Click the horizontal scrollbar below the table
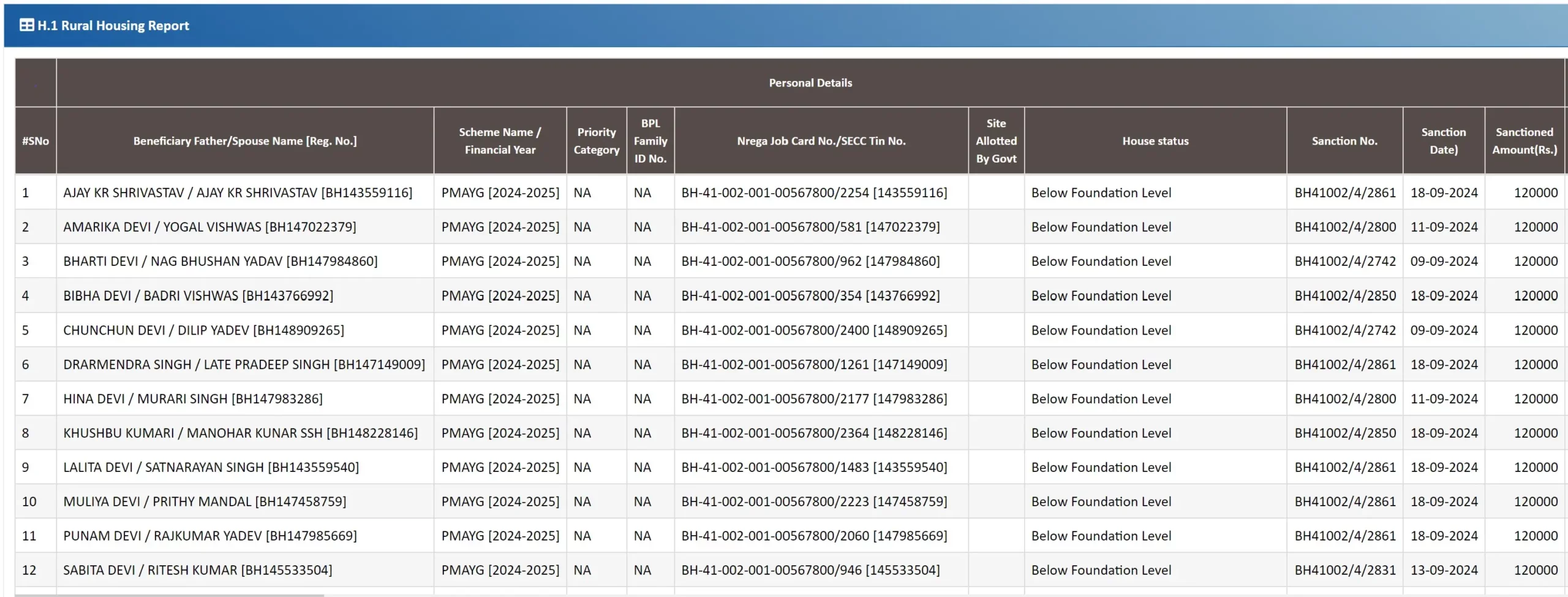 pyautogui.click(x=170, y=595)
